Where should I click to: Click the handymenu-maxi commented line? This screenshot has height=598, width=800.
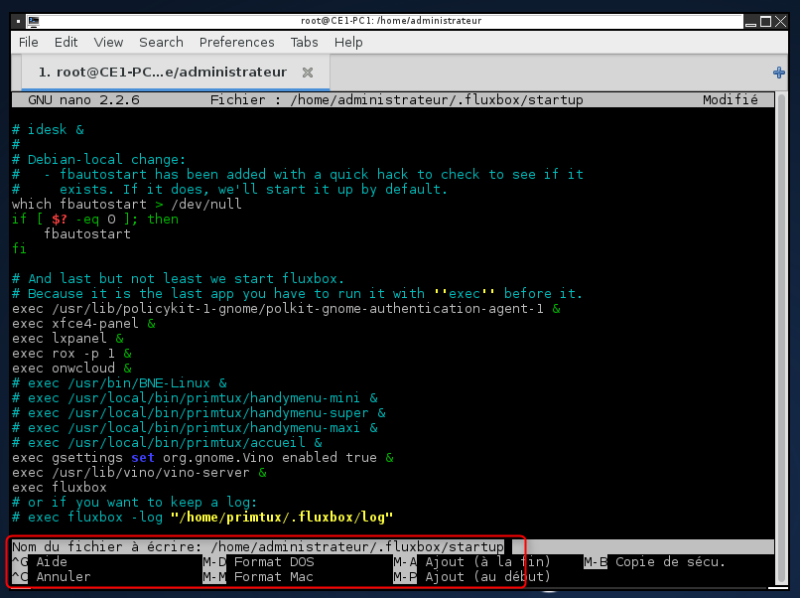click(195, 428)
